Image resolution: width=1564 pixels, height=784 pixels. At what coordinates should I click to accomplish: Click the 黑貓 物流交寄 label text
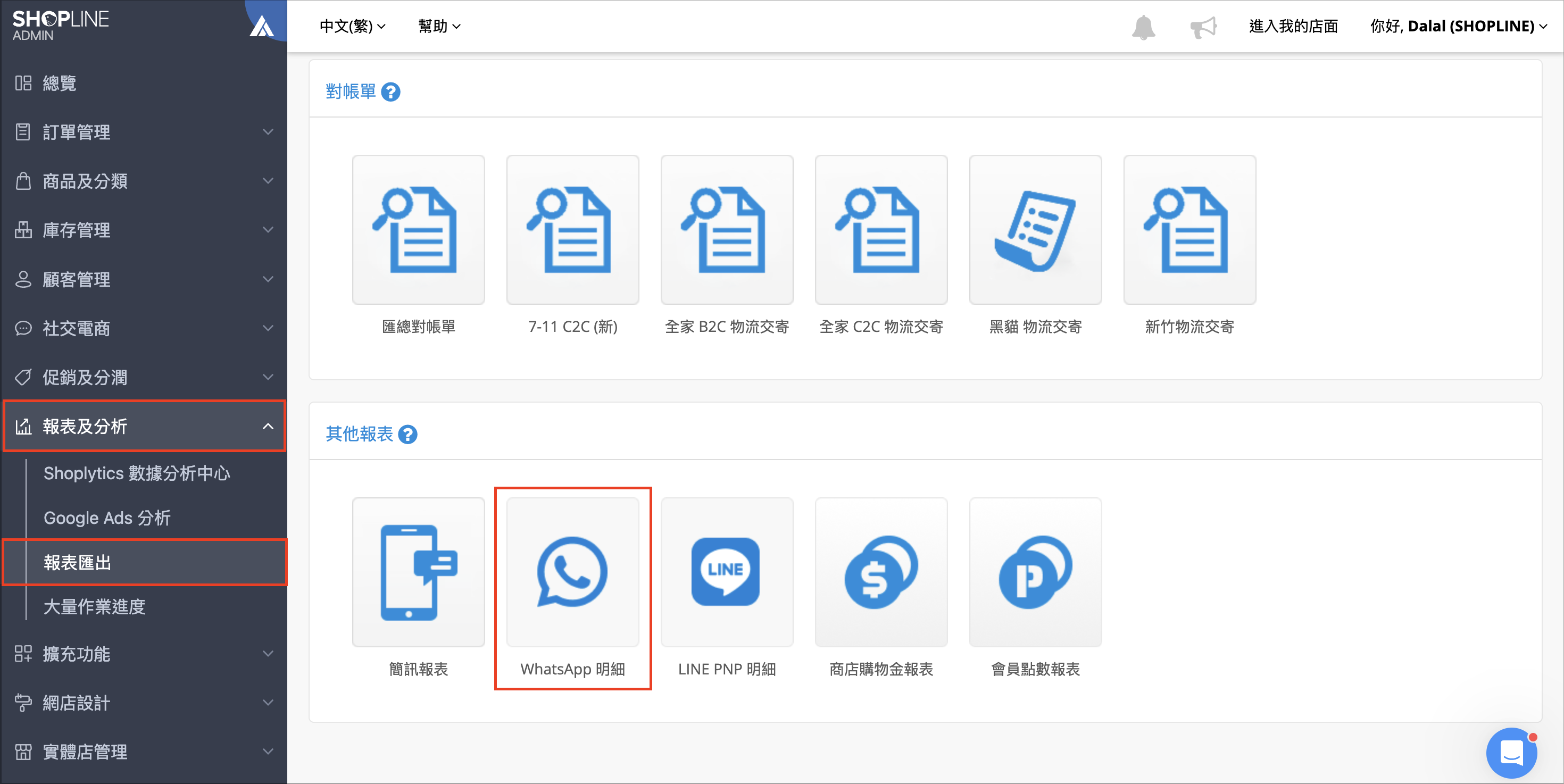coord(1035,327)
